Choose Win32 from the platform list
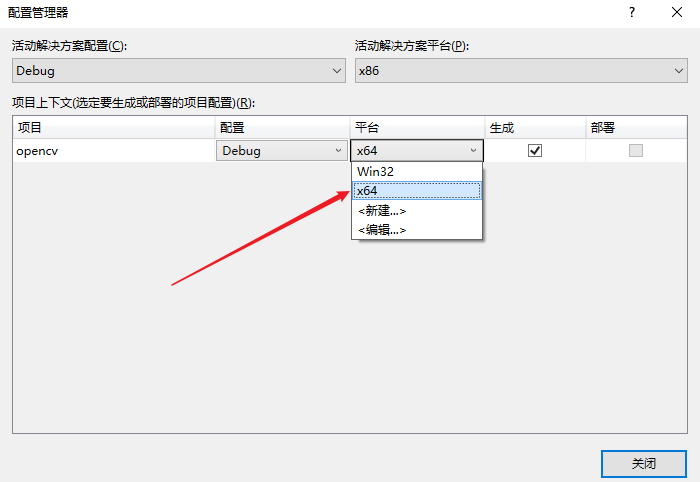Image resolution: width=700 pixels, height=482 pixels. click(417, 171)
